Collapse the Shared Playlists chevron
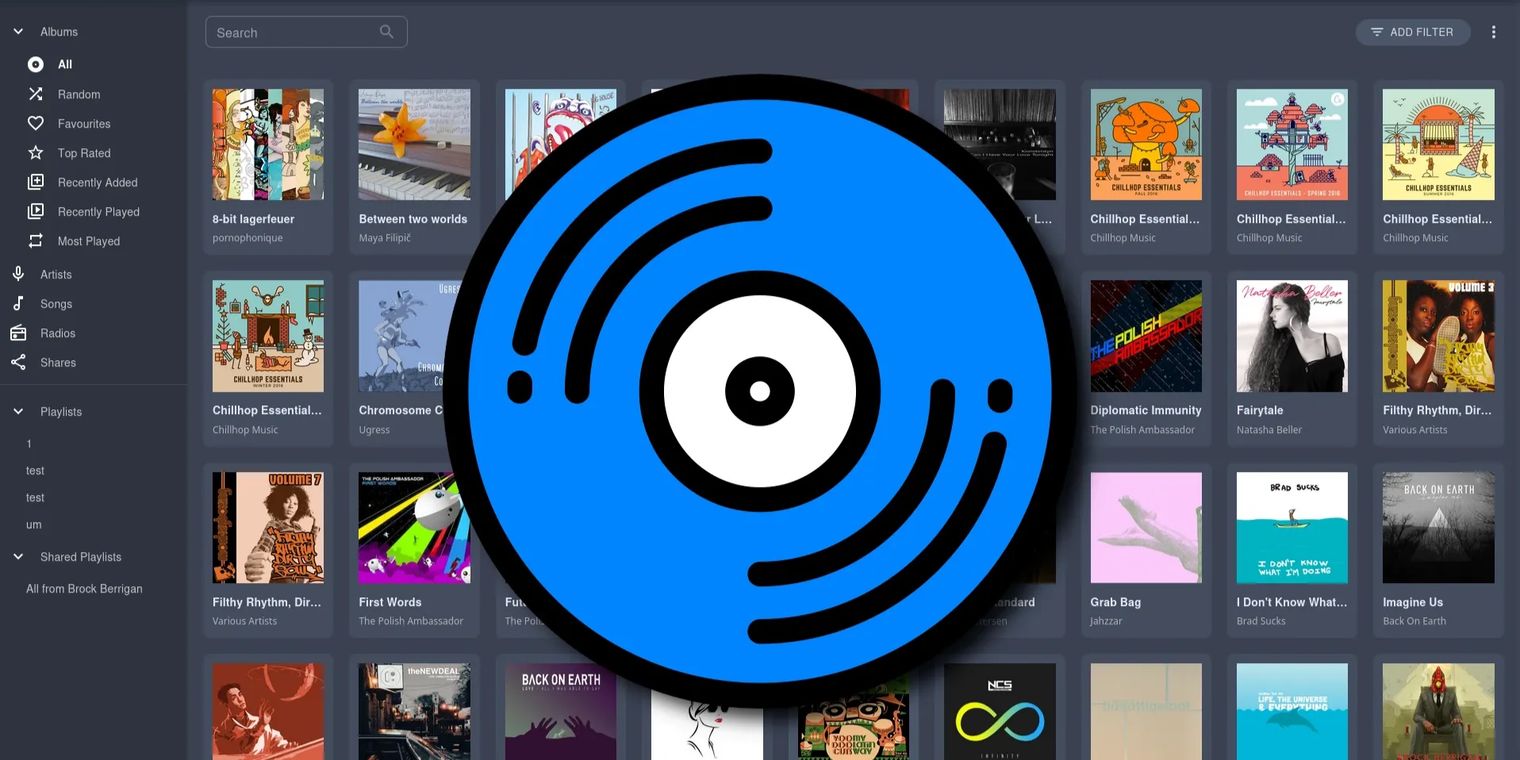 18,556
